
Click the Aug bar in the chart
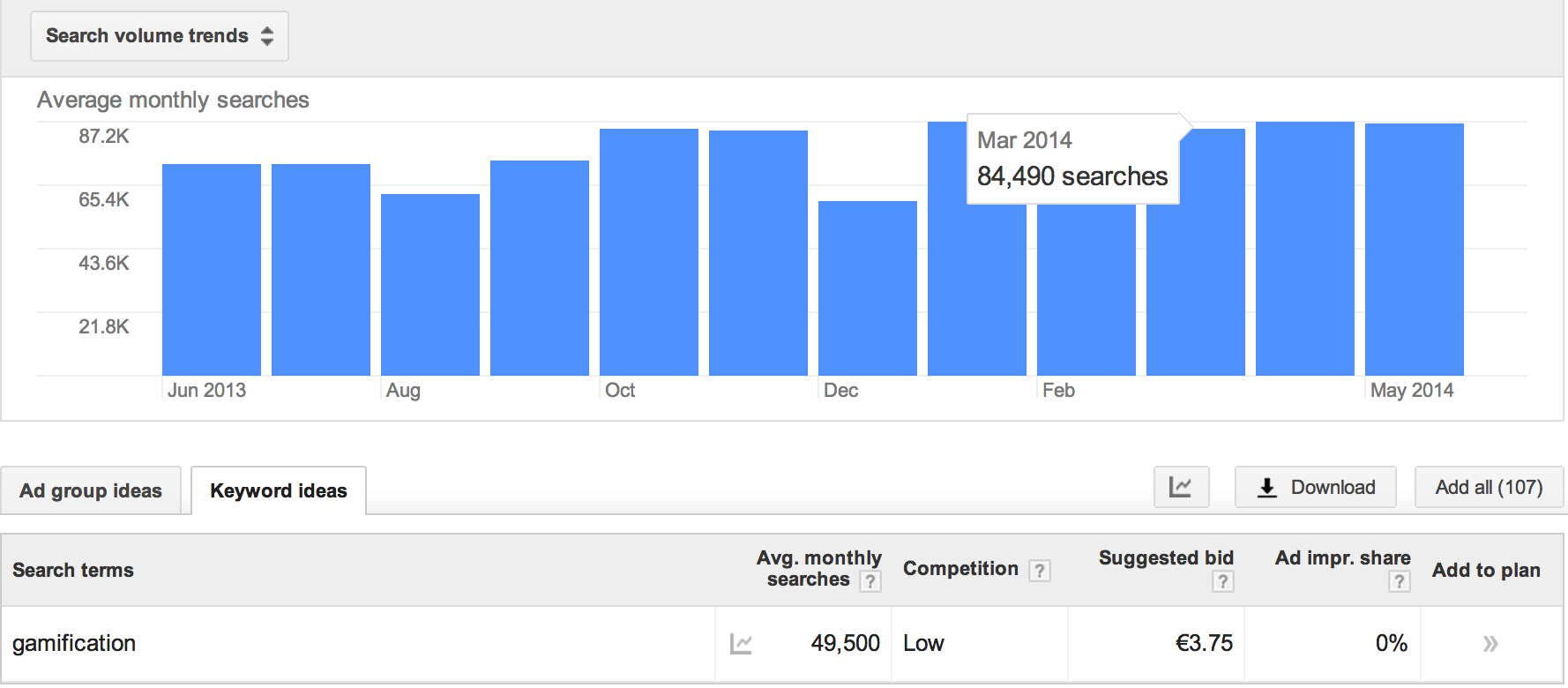430,285
